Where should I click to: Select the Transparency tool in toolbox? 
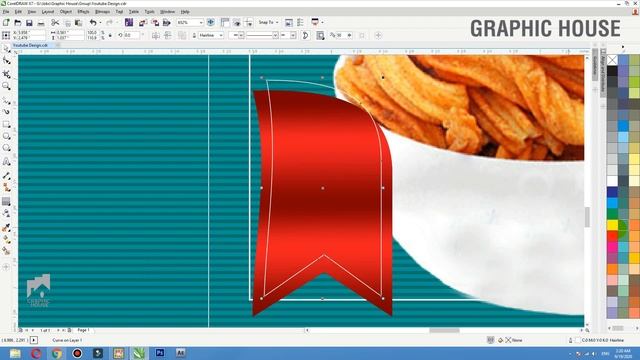(x=7, y=213)
